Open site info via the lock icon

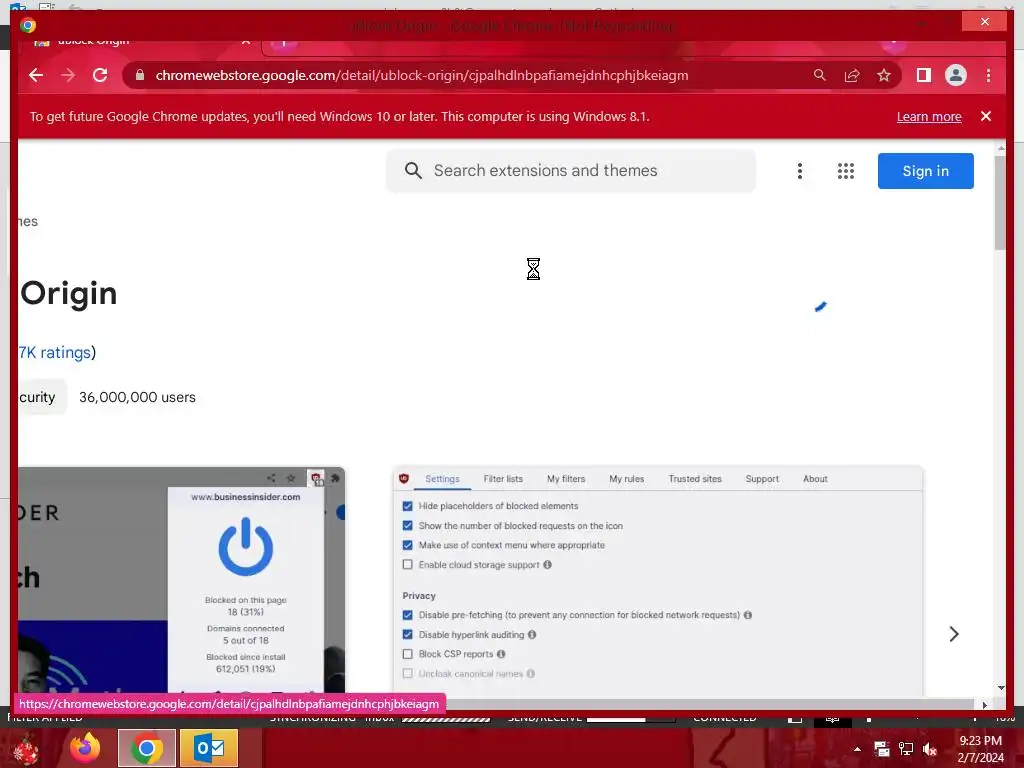pyautogui.click(x=139, y=75)
